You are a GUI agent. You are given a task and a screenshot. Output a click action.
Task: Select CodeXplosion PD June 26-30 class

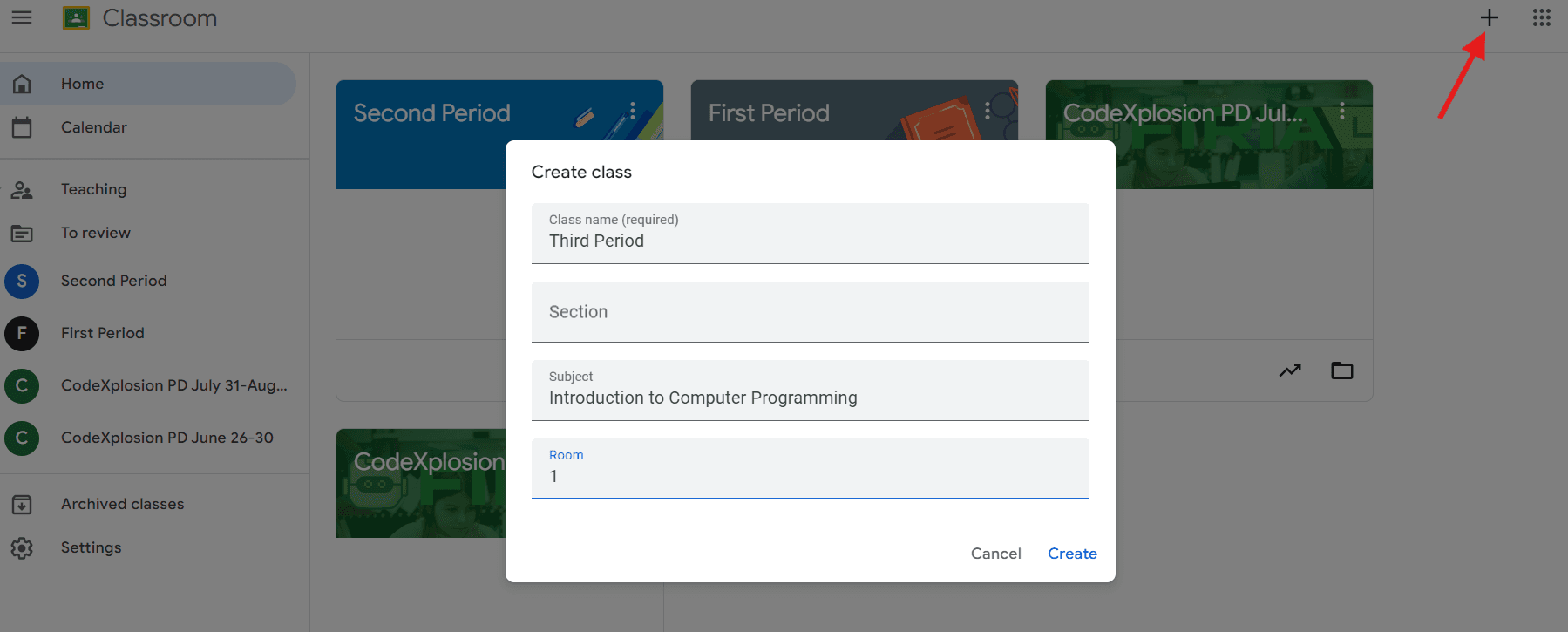[148, 438]
